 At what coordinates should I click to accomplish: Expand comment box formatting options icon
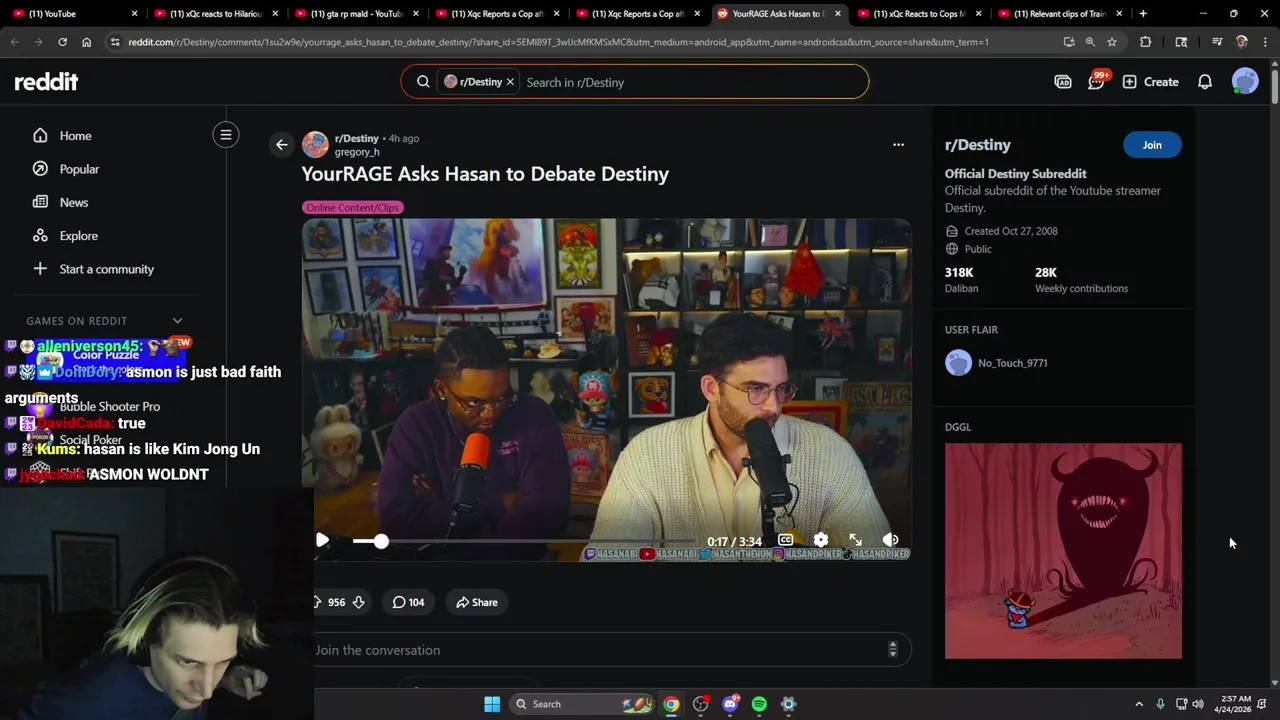coord(893,650)
